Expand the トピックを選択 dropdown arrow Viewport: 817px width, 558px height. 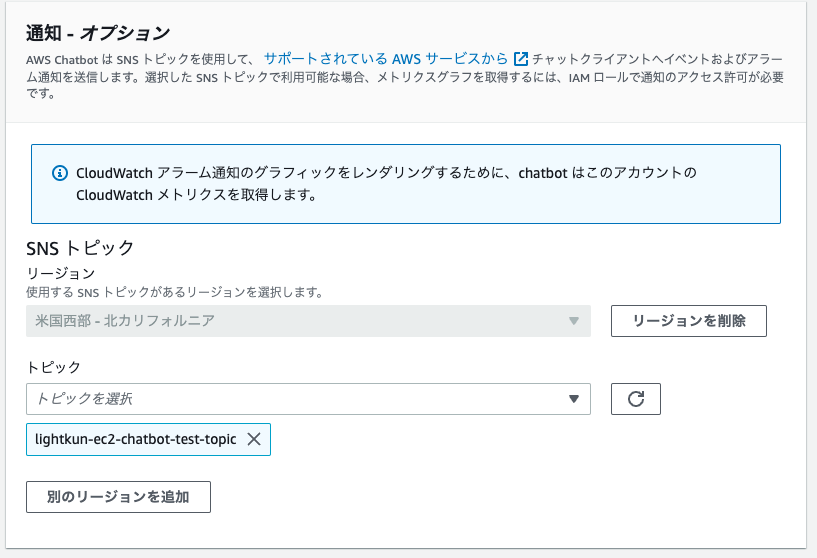574,399
